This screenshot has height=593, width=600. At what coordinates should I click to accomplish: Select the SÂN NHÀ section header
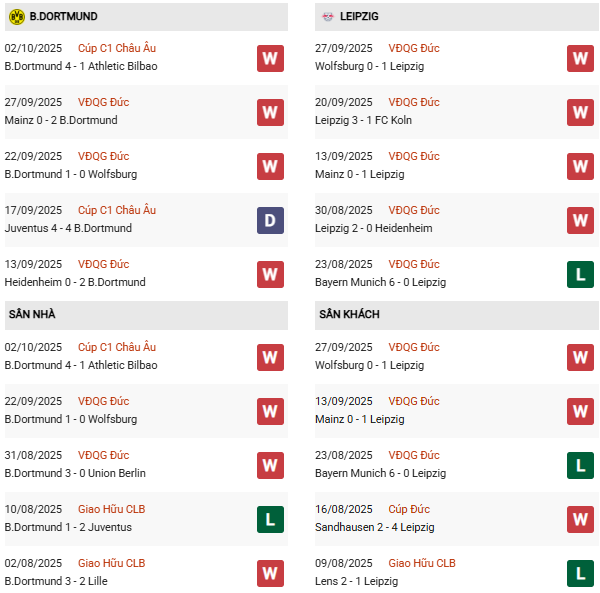point(32,314)
